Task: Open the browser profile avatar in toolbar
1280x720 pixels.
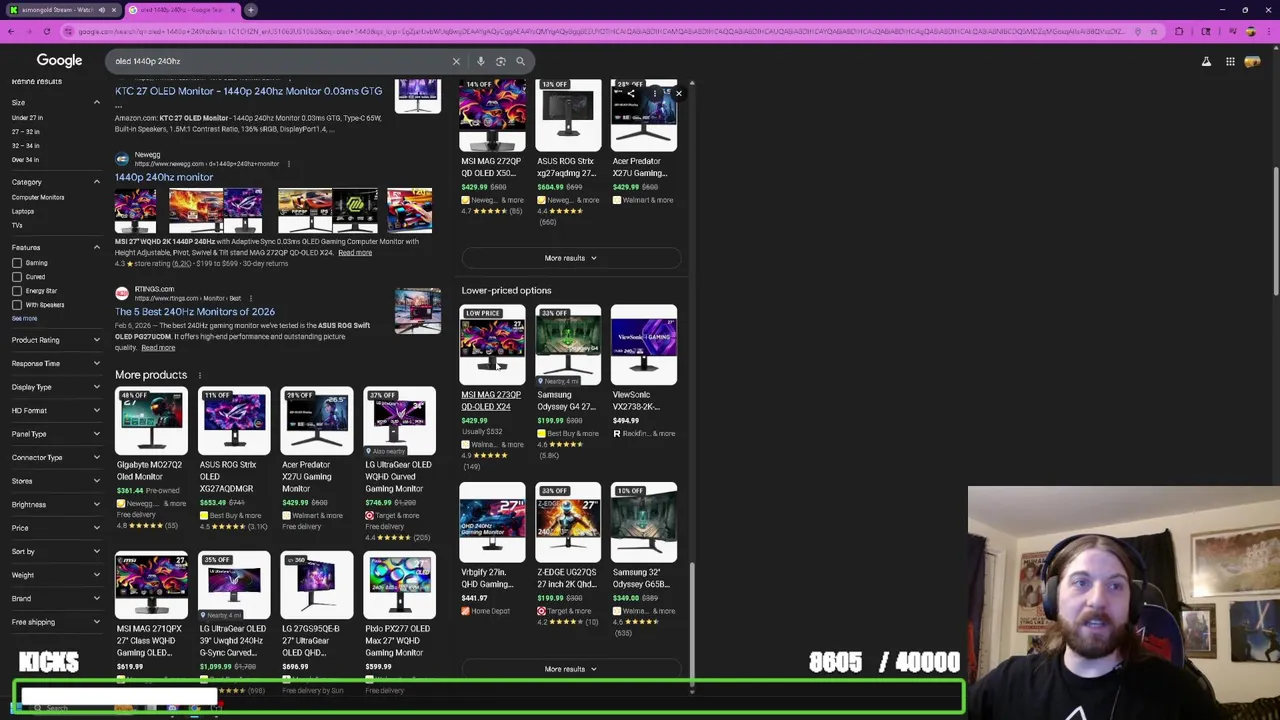Action: pos(1250,31)
